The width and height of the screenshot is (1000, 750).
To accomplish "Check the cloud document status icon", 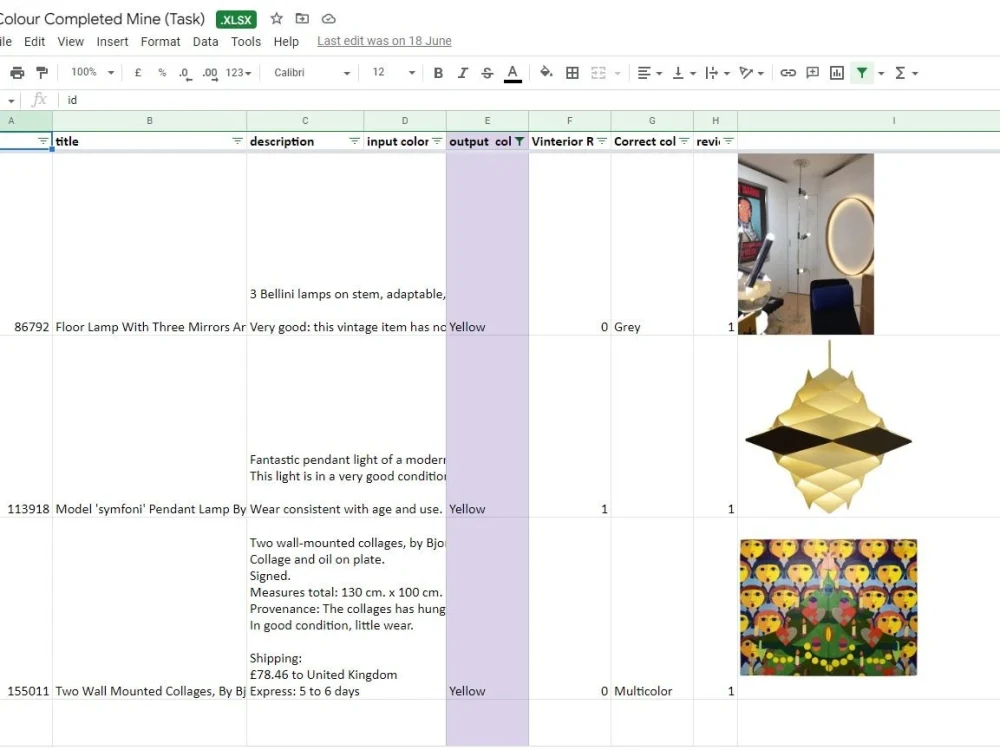I will pyautogui.click(x=328, y=18).
